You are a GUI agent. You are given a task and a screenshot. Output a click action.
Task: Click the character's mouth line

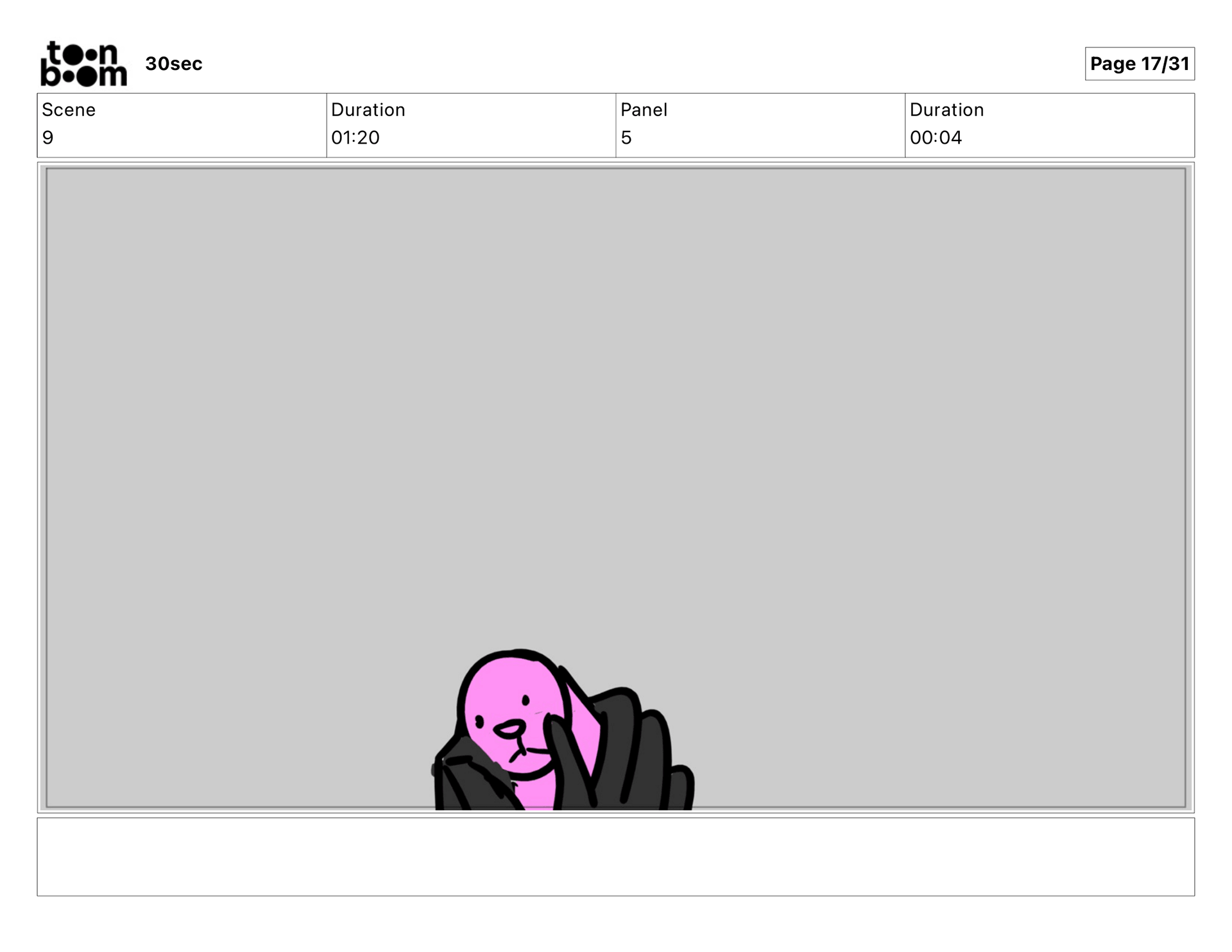(536, 750)
